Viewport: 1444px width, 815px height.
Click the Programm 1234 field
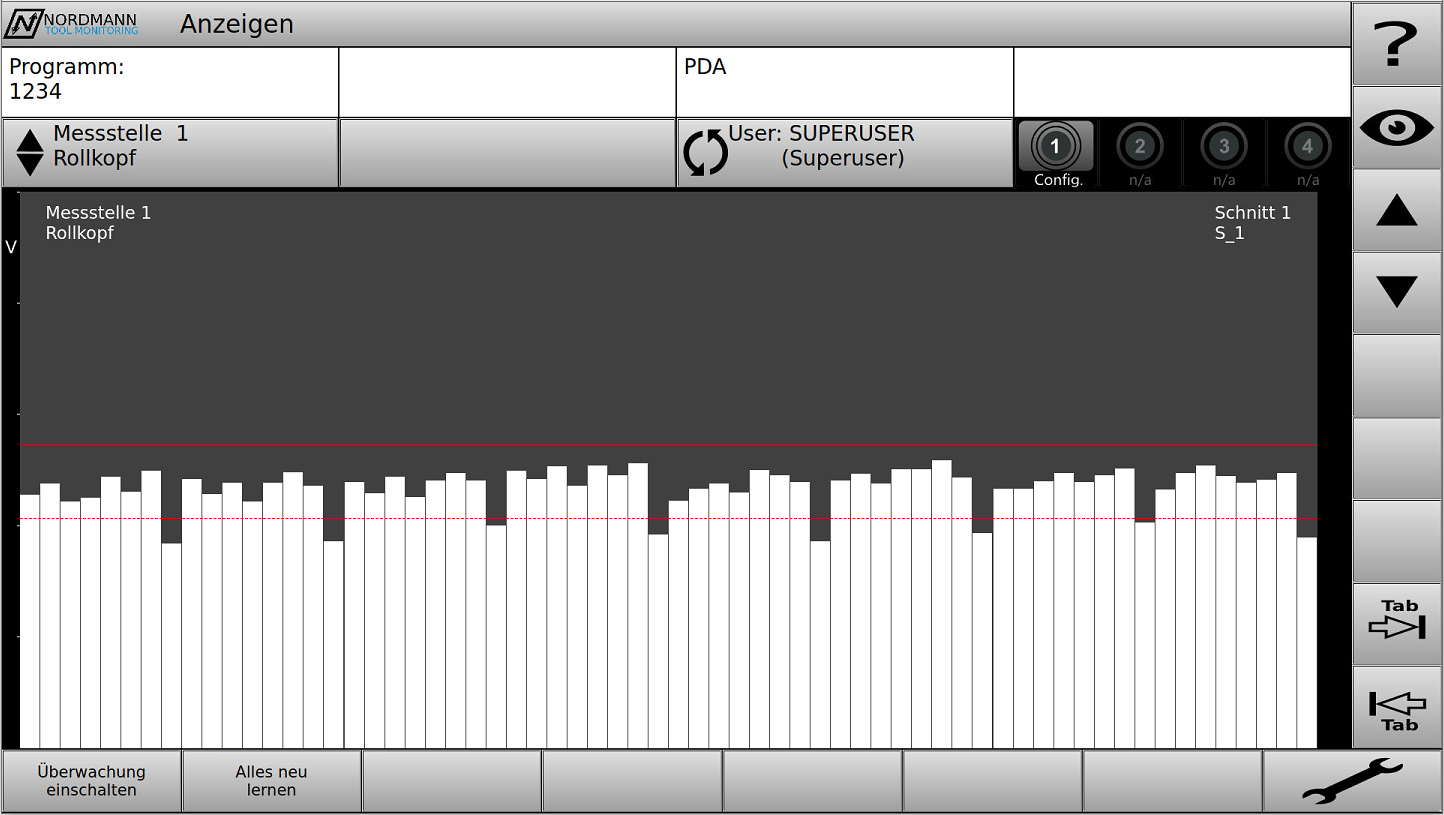[170, 82]
